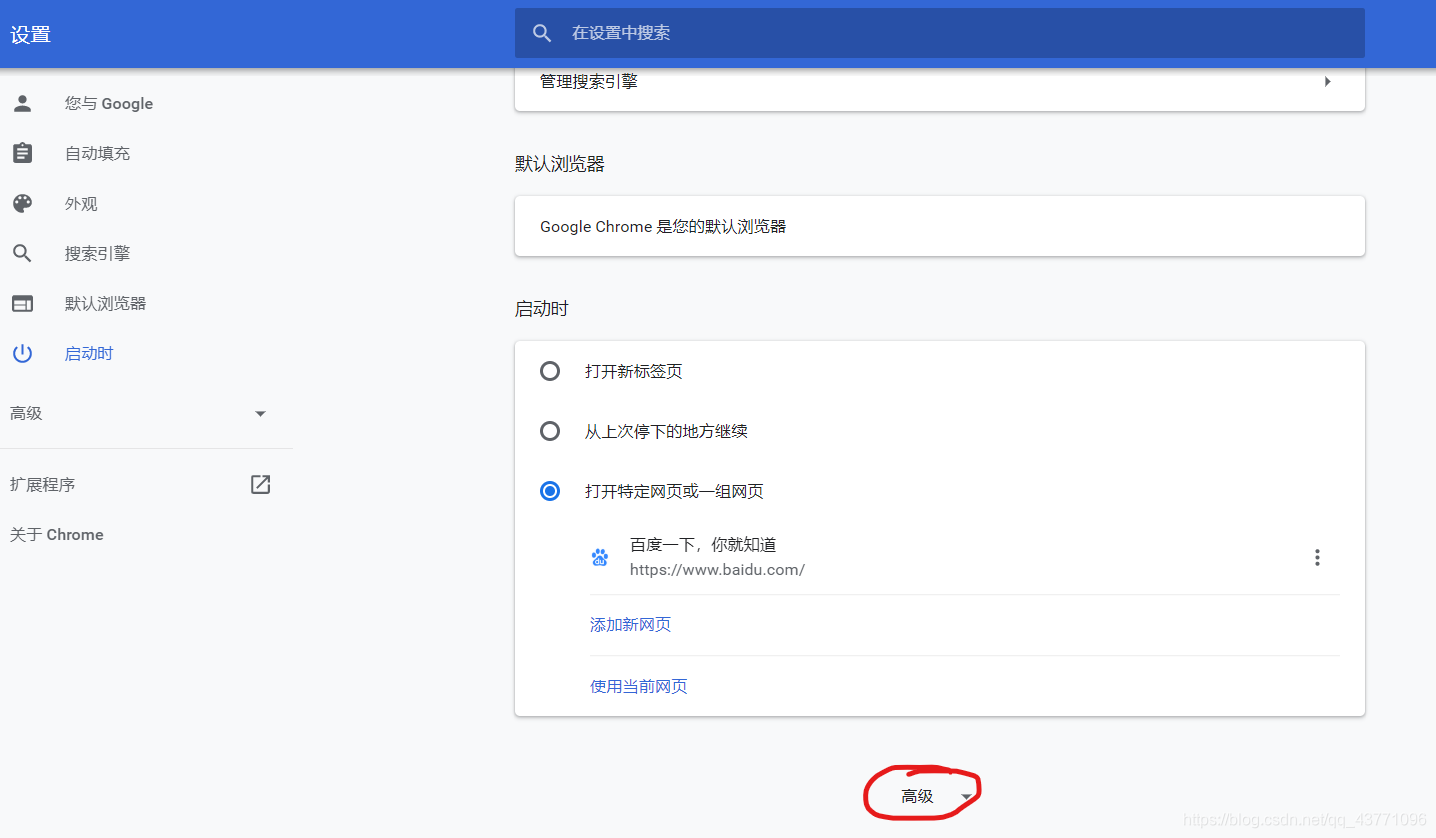Viewport: 1436px width, 838px height.
Task: Focus the 在设置中搜索 search field
Action: (940, 33)
